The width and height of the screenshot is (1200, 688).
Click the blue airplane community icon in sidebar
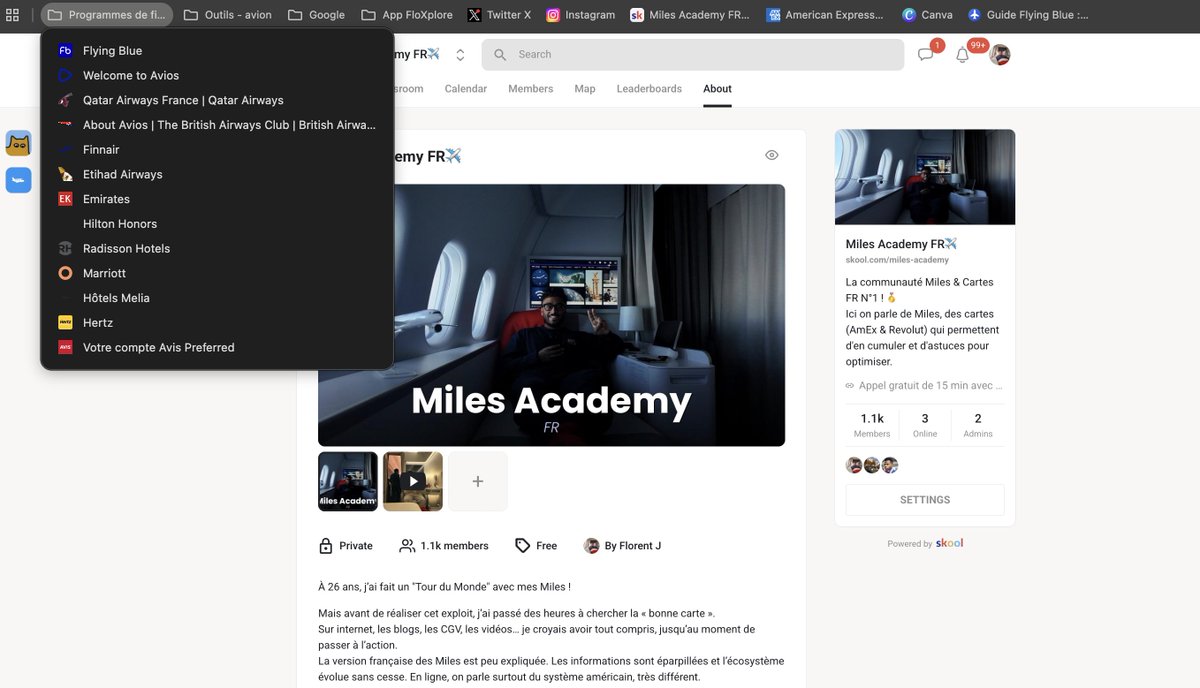pyautogui.click(x=18, y=180)
